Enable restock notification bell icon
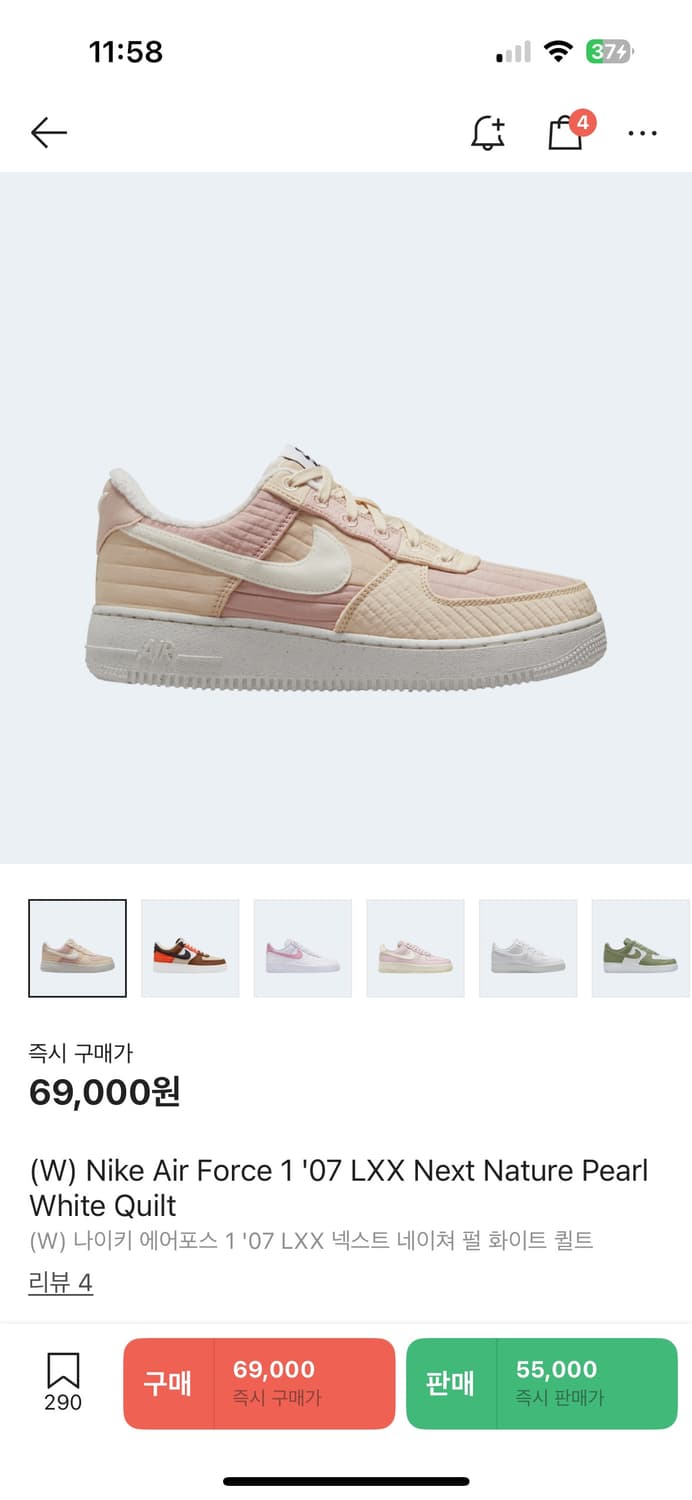Image resolution: width=692 pixels, height=1500 pixels. pyautogui.click(x=488, y=133)
